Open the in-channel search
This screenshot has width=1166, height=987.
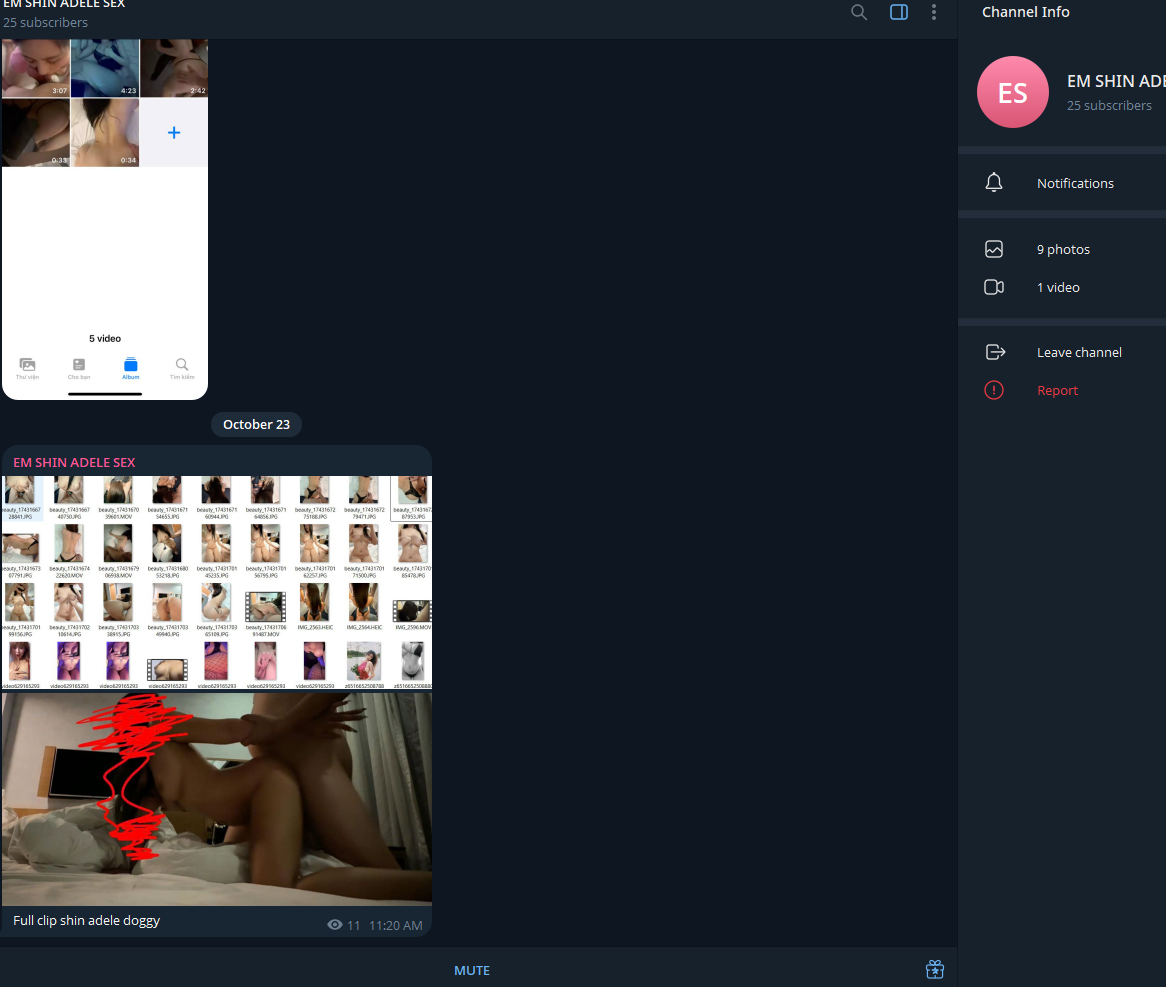pos(858,12)
